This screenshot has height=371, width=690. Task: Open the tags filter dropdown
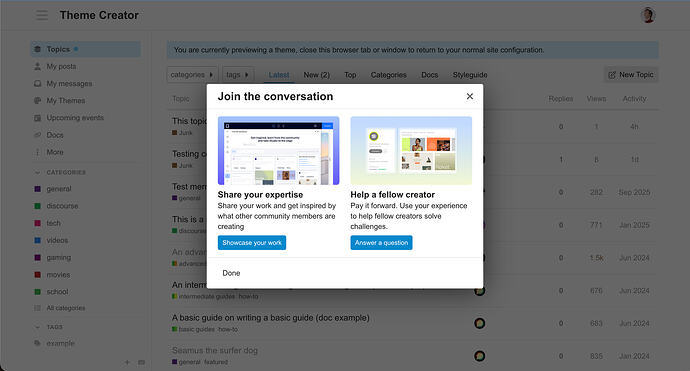(238, 75)
